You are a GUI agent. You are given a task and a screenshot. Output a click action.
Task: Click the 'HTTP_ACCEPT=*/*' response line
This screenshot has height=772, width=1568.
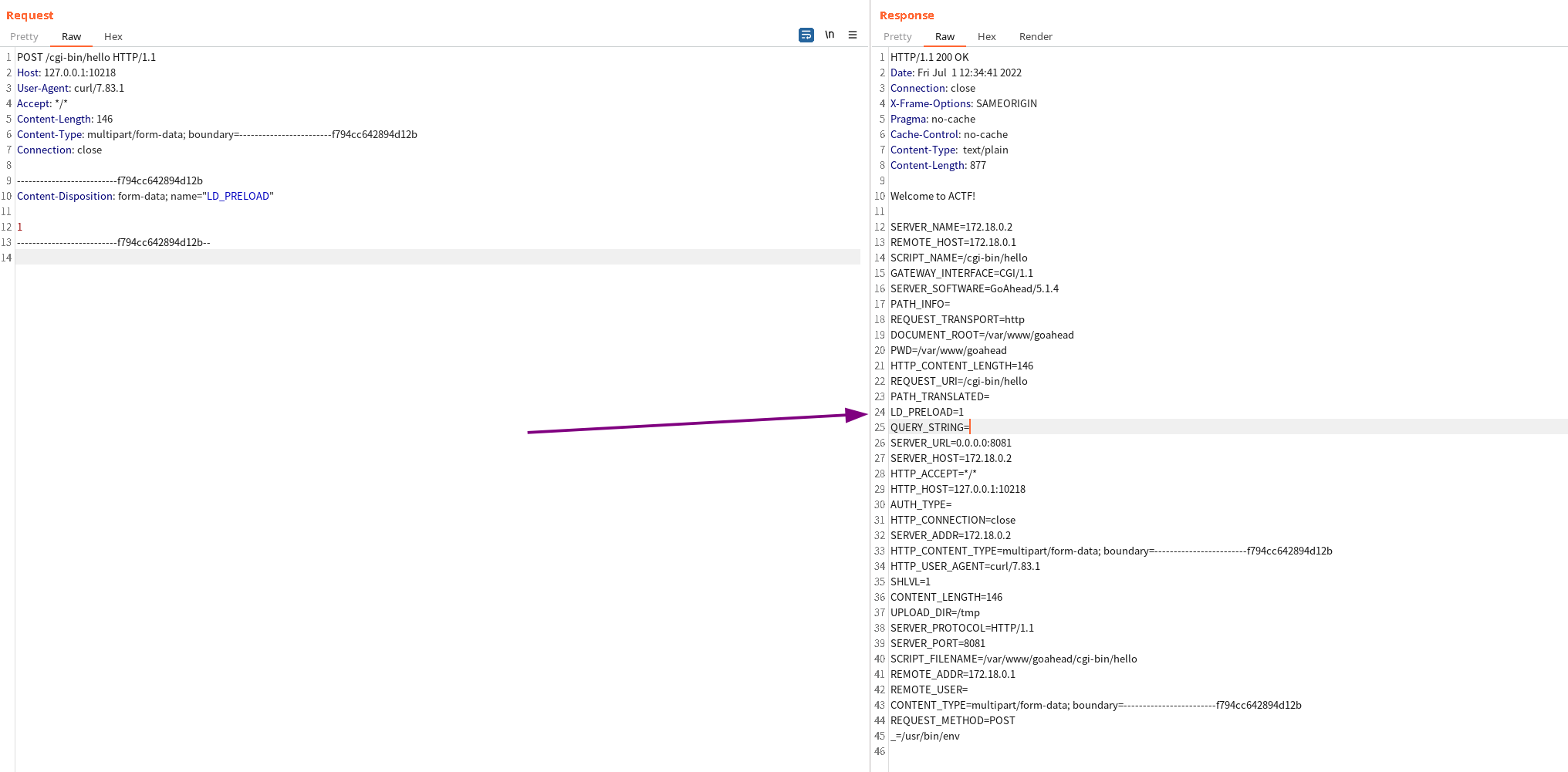pyautogui.click(x=934, y=474)
